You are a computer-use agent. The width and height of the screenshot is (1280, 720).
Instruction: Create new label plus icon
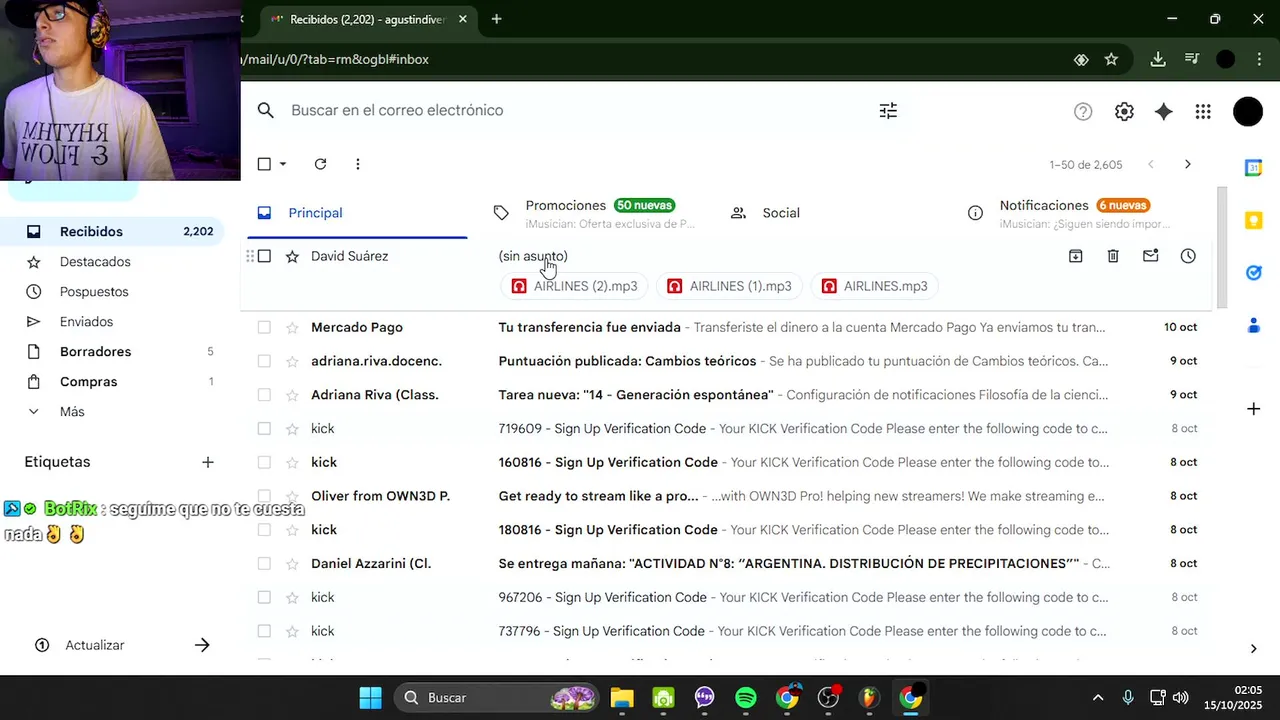208,462
